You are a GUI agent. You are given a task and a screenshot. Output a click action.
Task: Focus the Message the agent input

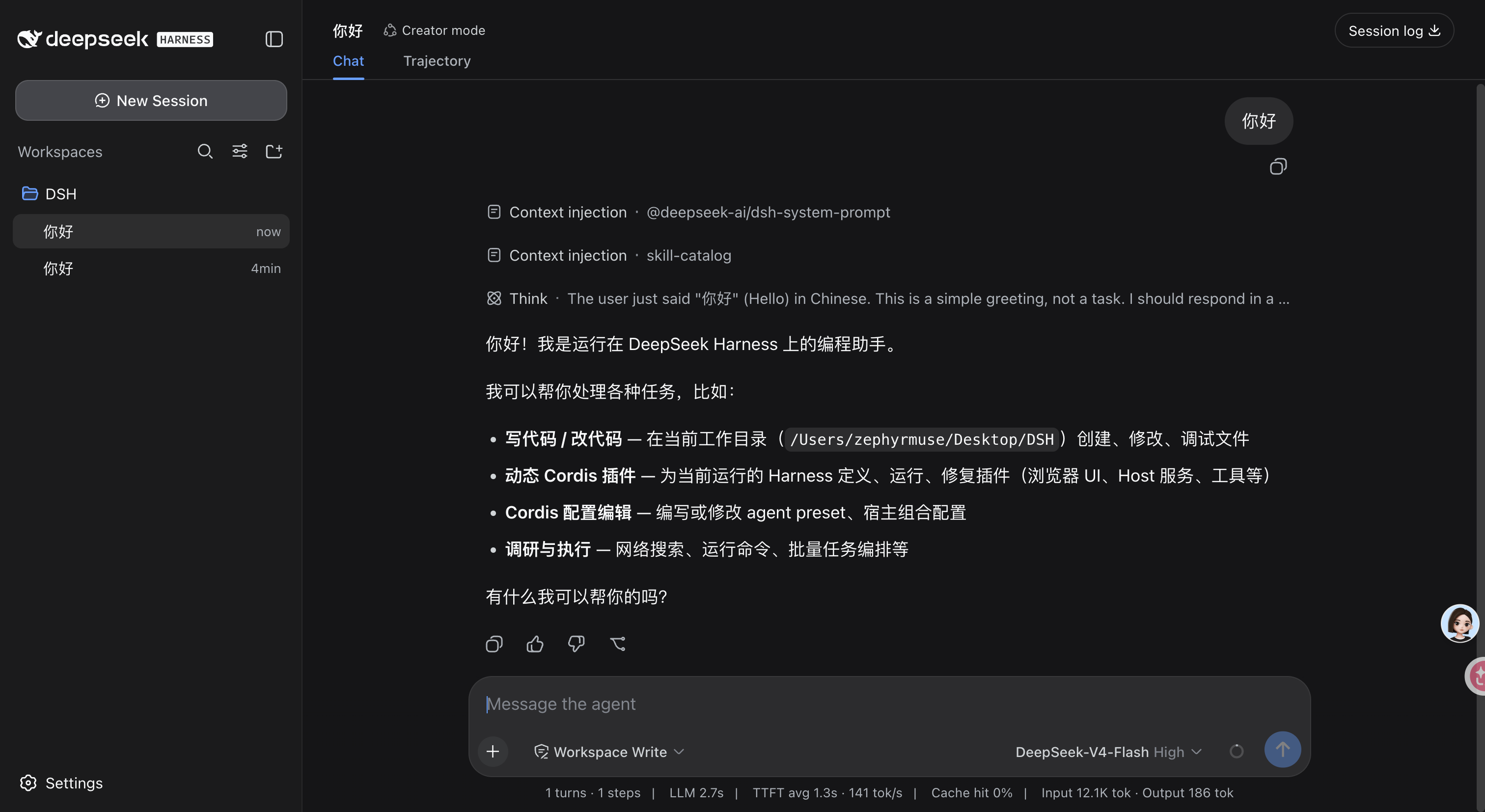click(x=889, y=704)
